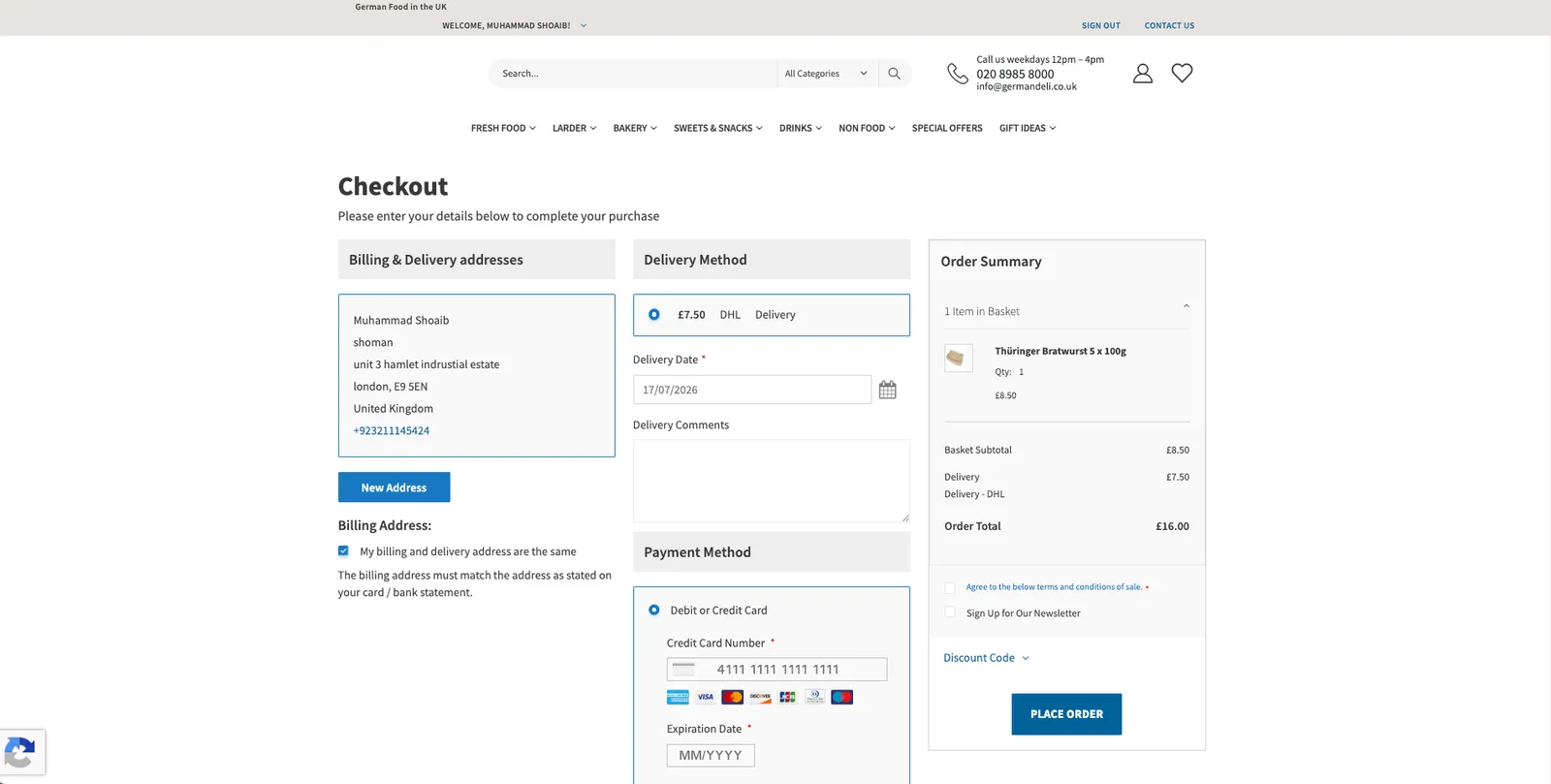This screenshot has width=1551, height=784.
Task: Click the Order Total £16.00 amount
Action: click(1172, 526)
